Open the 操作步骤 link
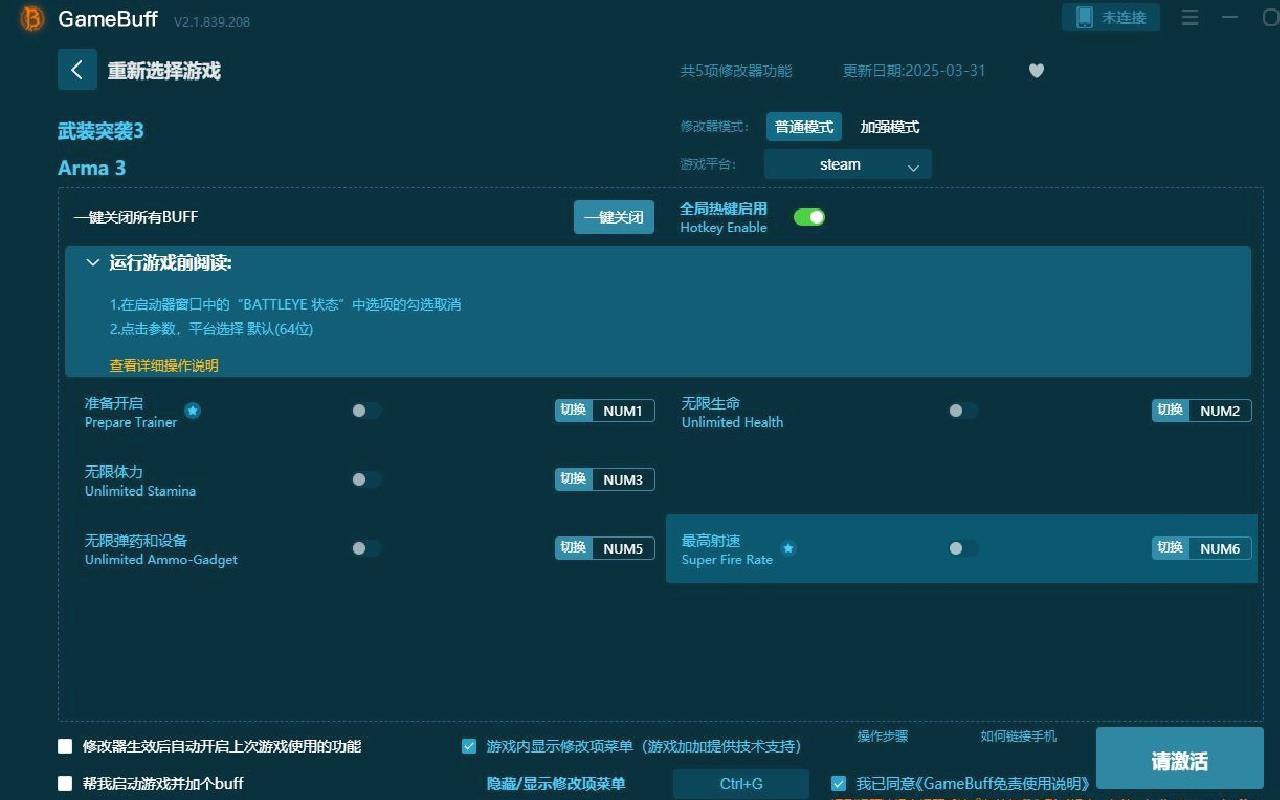 883,736
